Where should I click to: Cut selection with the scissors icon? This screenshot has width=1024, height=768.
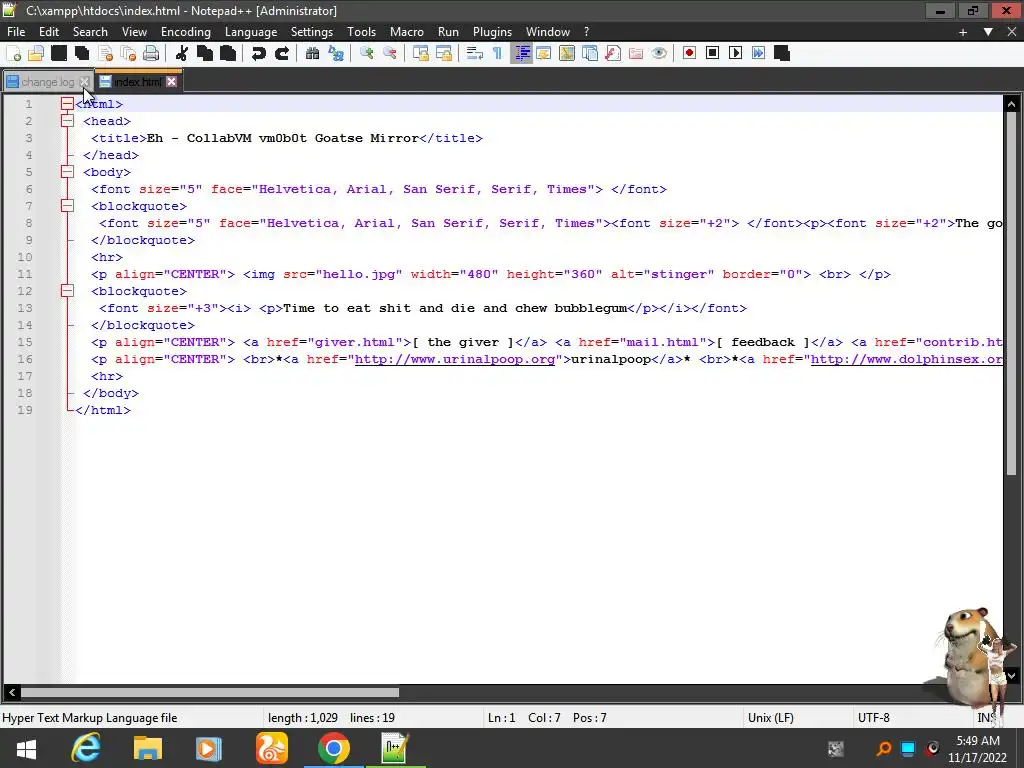coord(182,54)
